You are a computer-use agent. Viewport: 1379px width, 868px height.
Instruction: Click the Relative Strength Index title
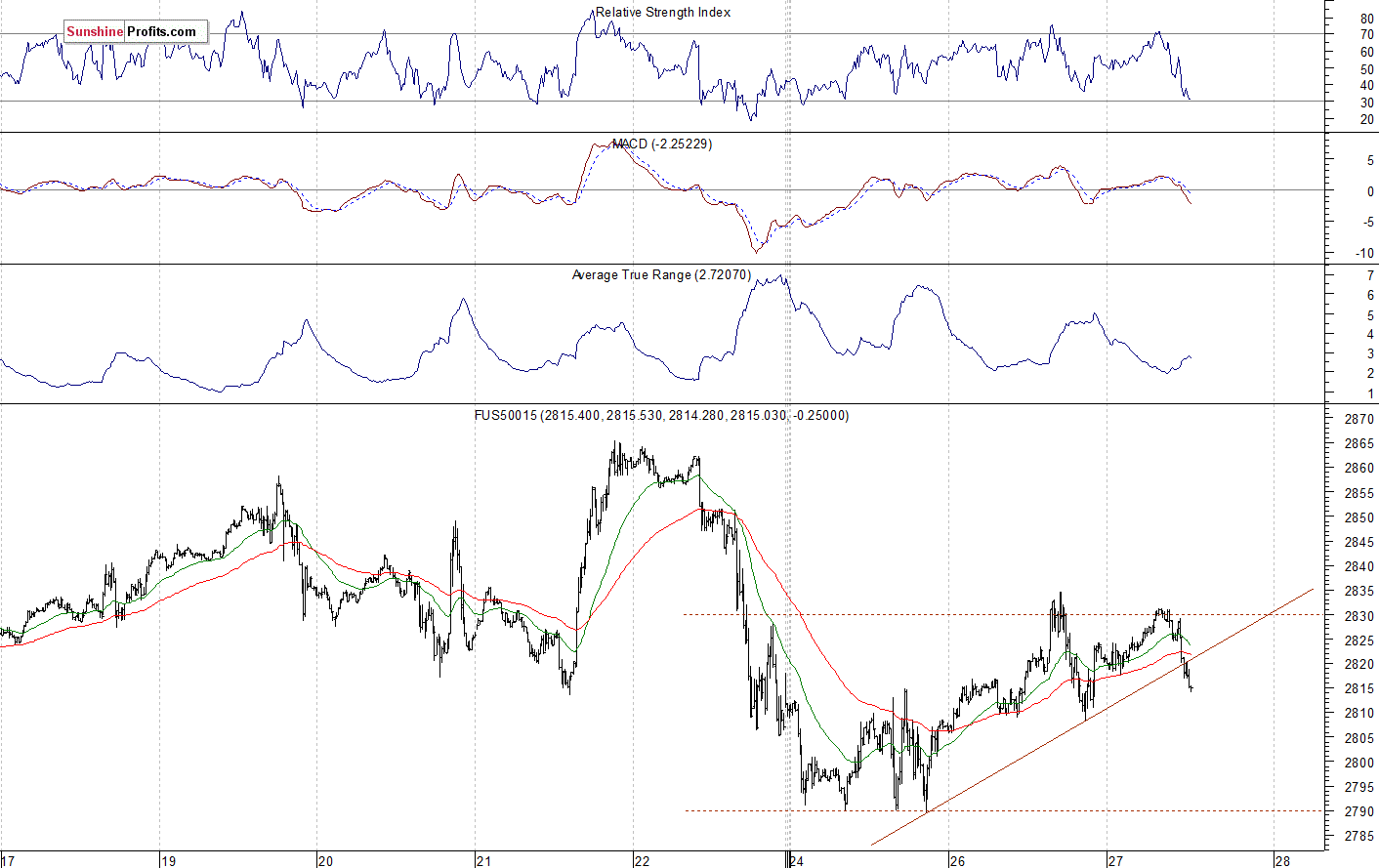click(x=663, y=13)
